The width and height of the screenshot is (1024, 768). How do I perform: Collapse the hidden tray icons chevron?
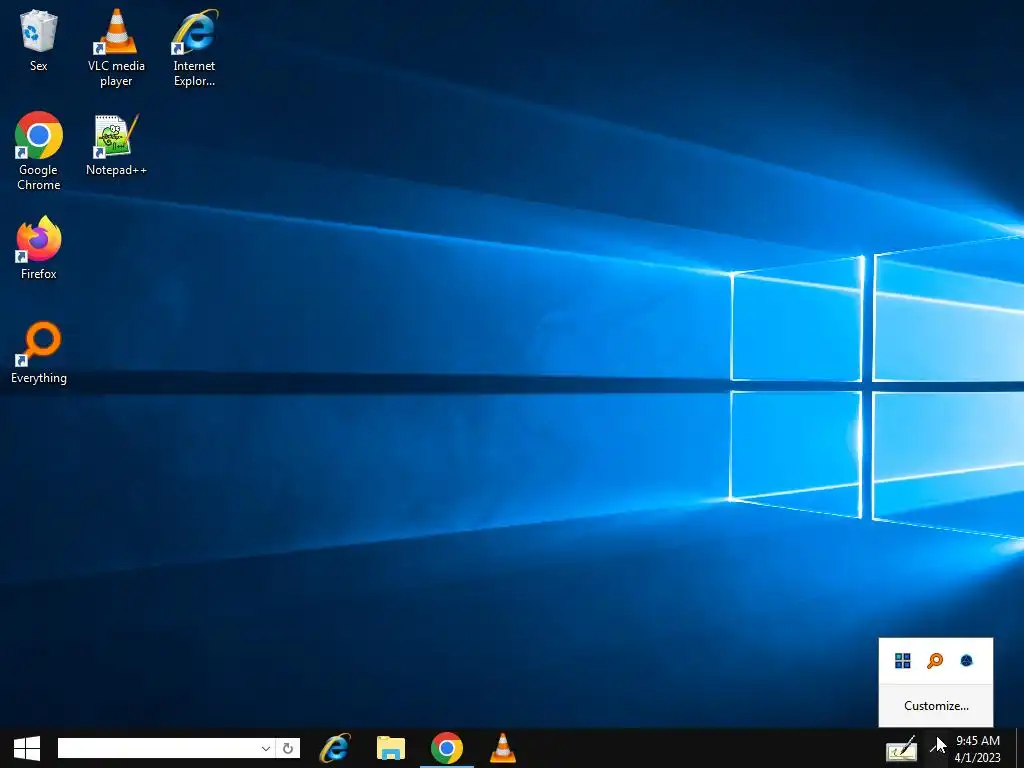click(936, 748)
